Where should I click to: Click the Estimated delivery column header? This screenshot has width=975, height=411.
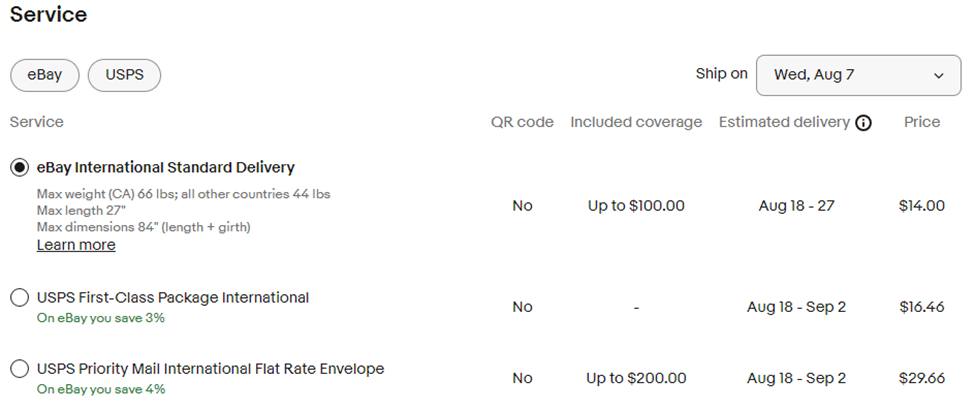pyautogui.click(x=784, y=122)
